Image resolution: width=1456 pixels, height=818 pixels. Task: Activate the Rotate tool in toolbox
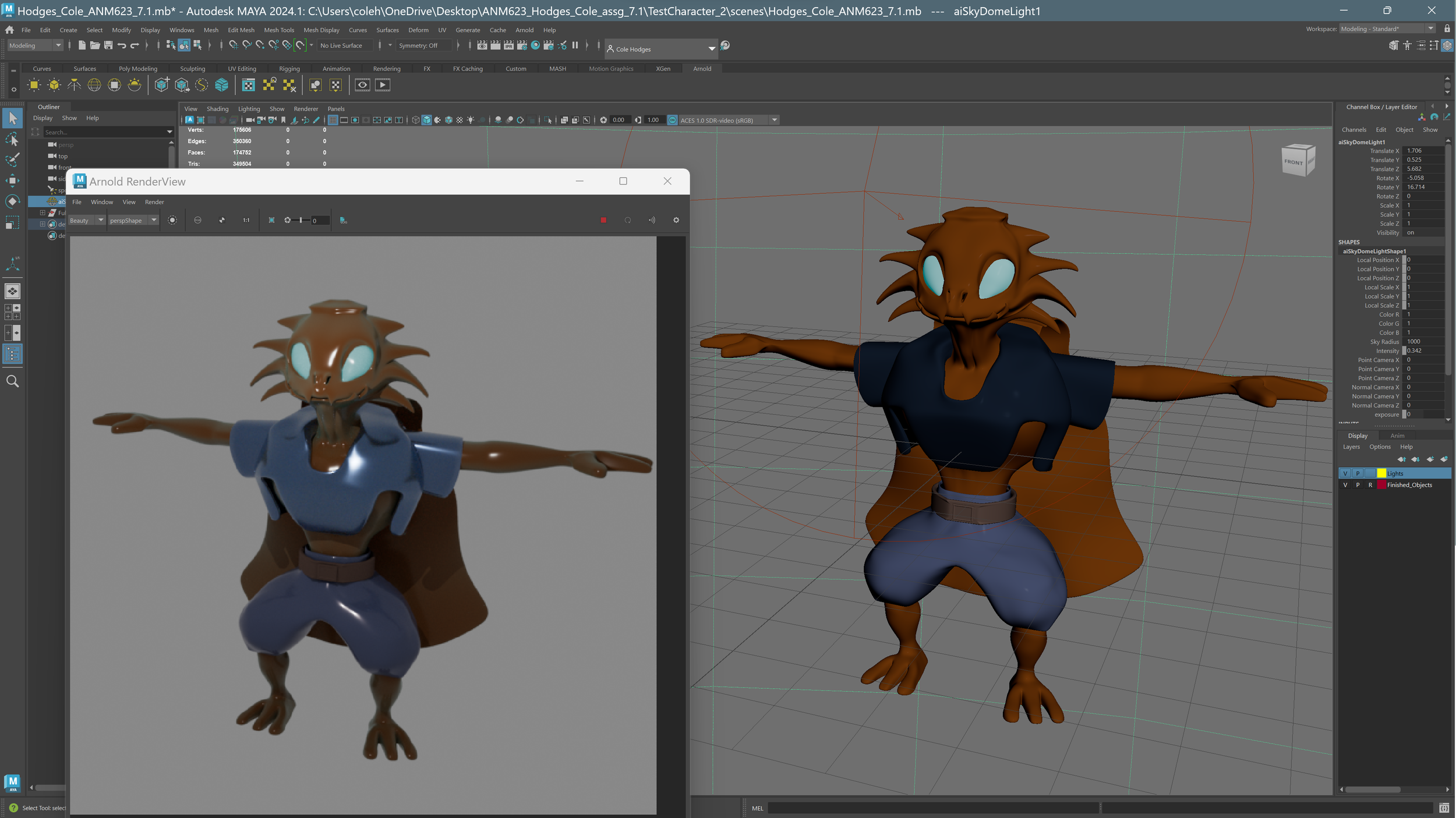point(12,201)
